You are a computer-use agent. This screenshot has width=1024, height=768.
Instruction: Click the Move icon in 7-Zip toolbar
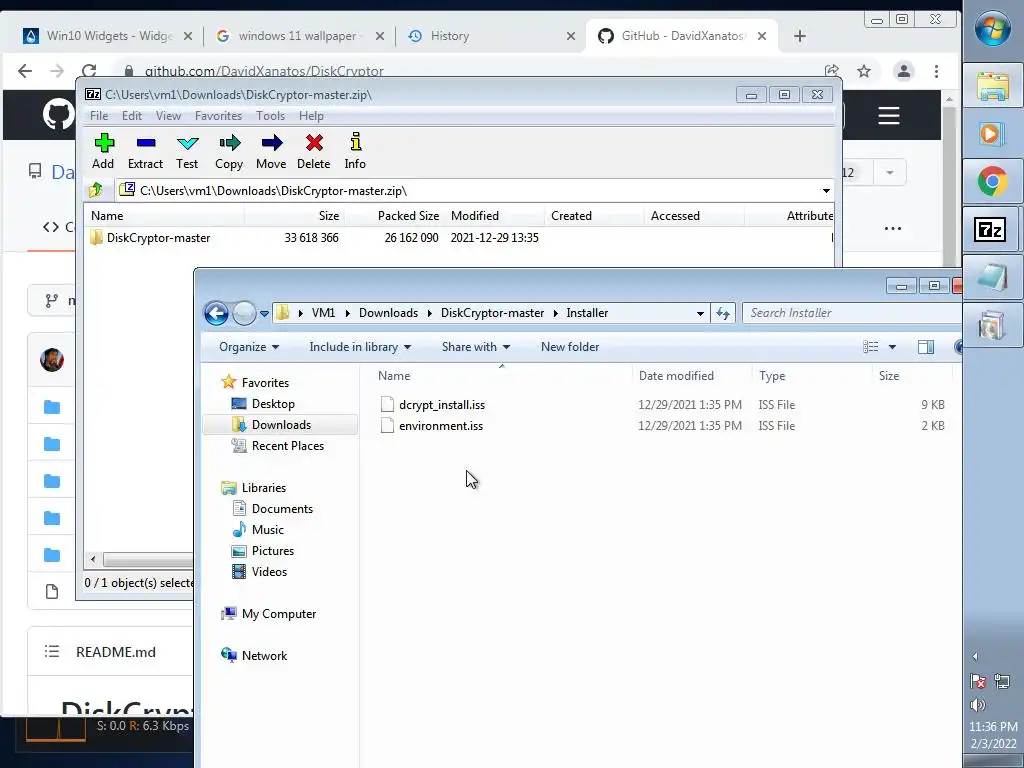tap(271, 152)
